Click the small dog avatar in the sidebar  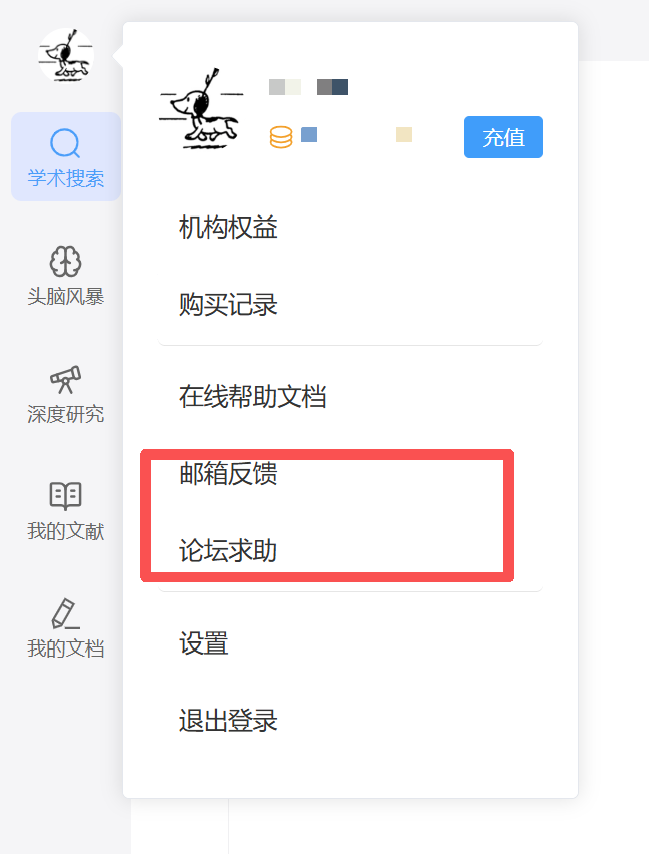pos(65,55)
